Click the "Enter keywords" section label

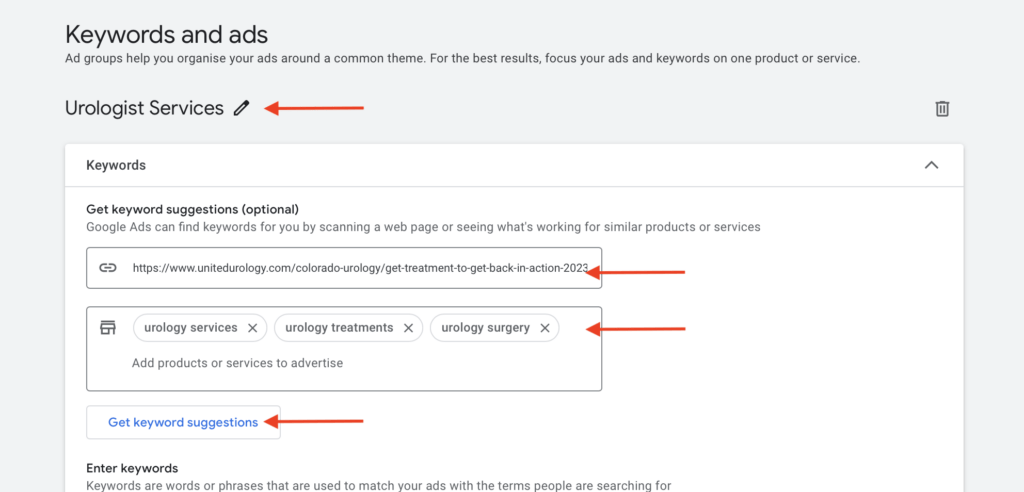[132, 468]
